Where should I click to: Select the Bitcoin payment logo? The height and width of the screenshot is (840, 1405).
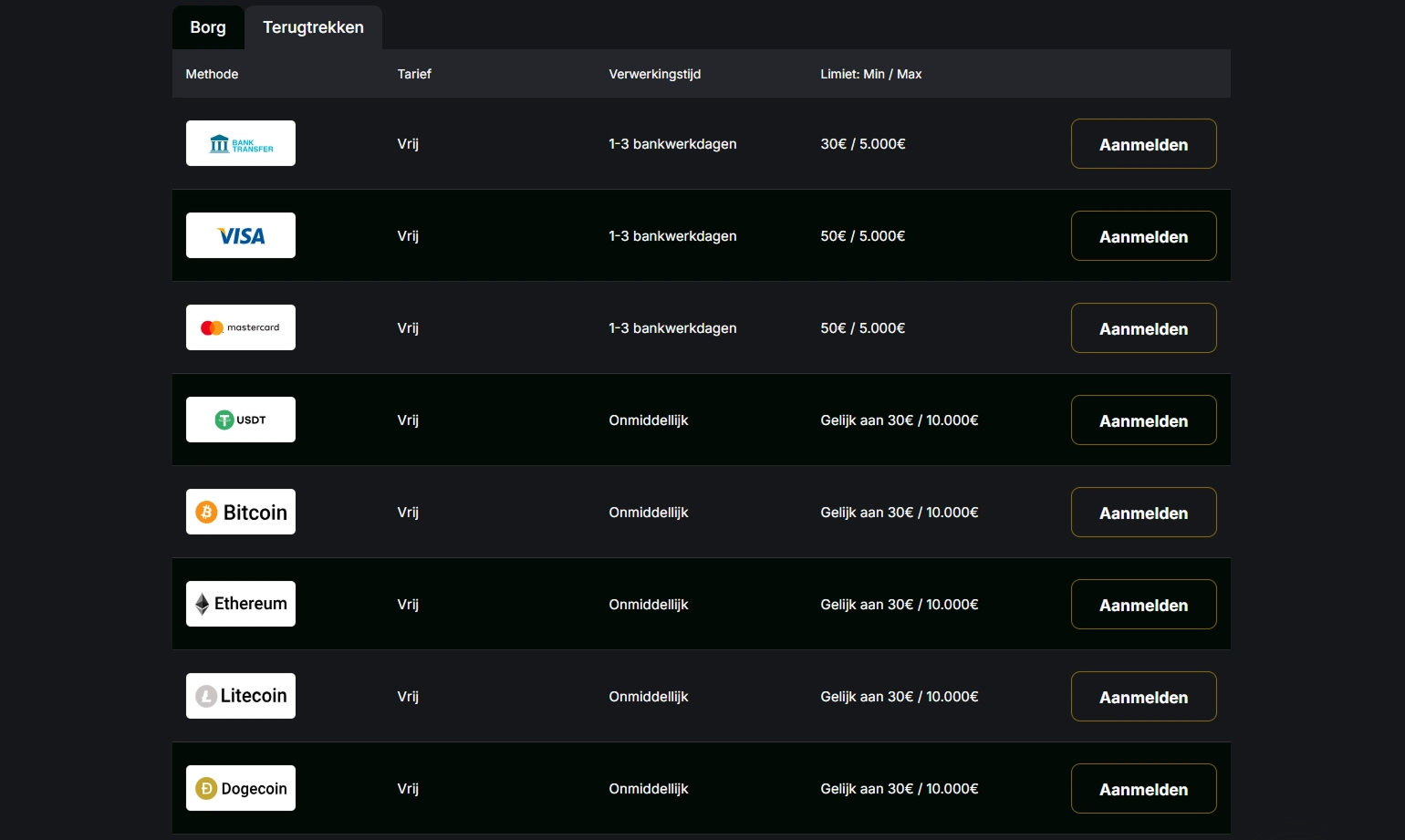[241, 512]
